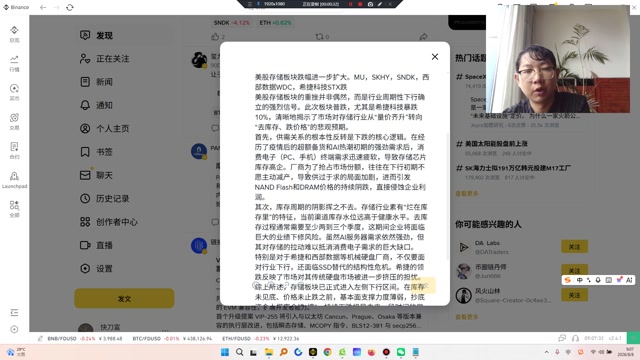This screenshot has height=360, width=640.
Task: Click the Binance logo in the title bar
Action: tap(16, 7)
